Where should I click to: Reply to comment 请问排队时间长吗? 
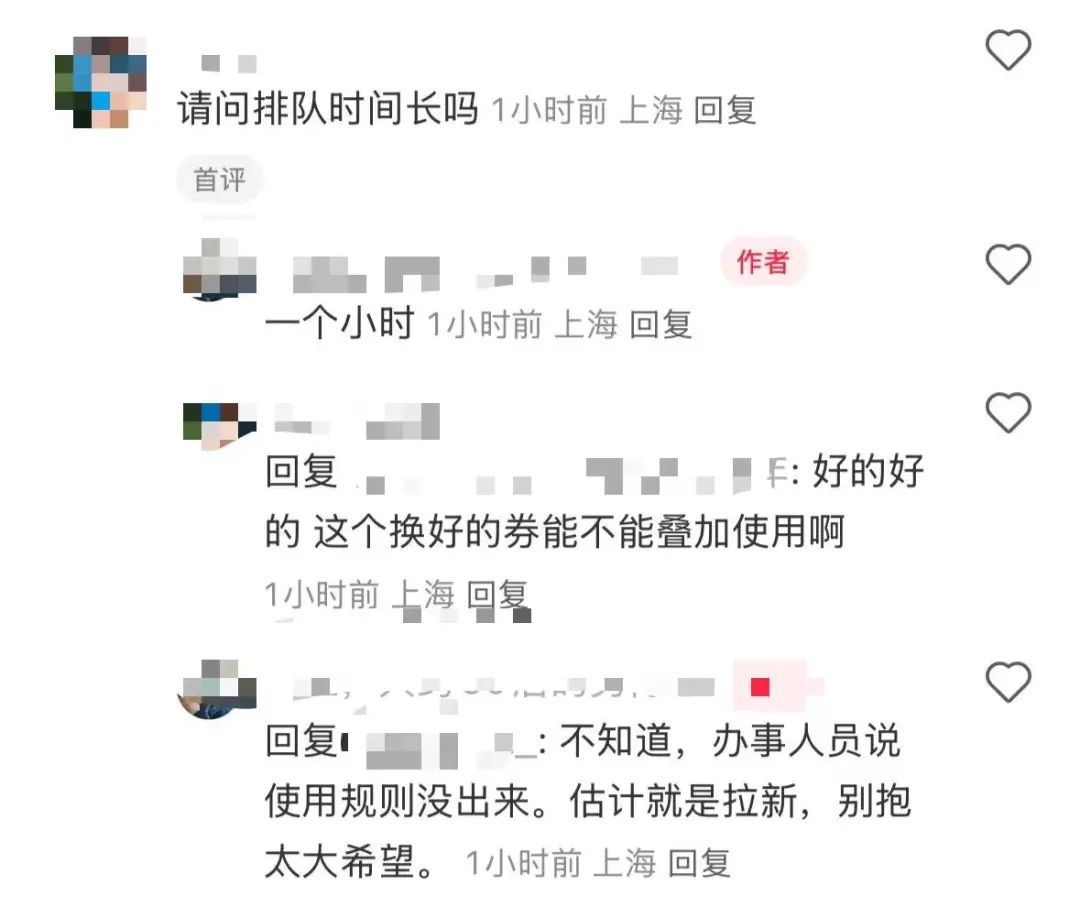725,110
